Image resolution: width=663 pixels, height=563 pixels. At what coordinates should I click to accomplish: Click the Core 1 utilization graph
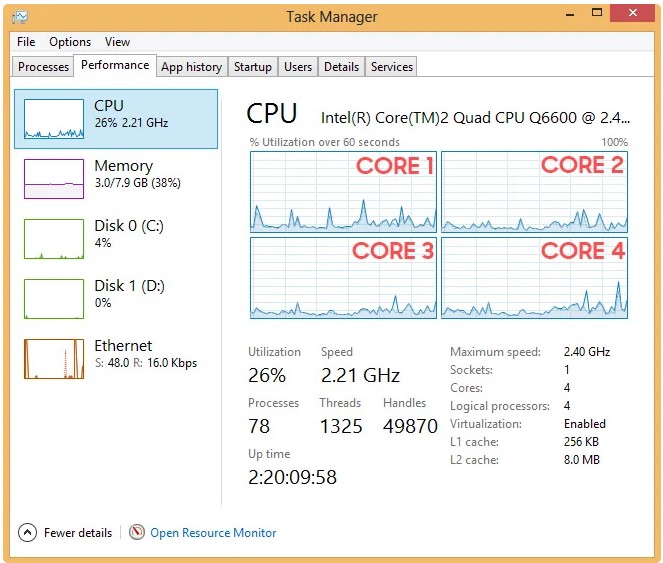coord(343,192)
